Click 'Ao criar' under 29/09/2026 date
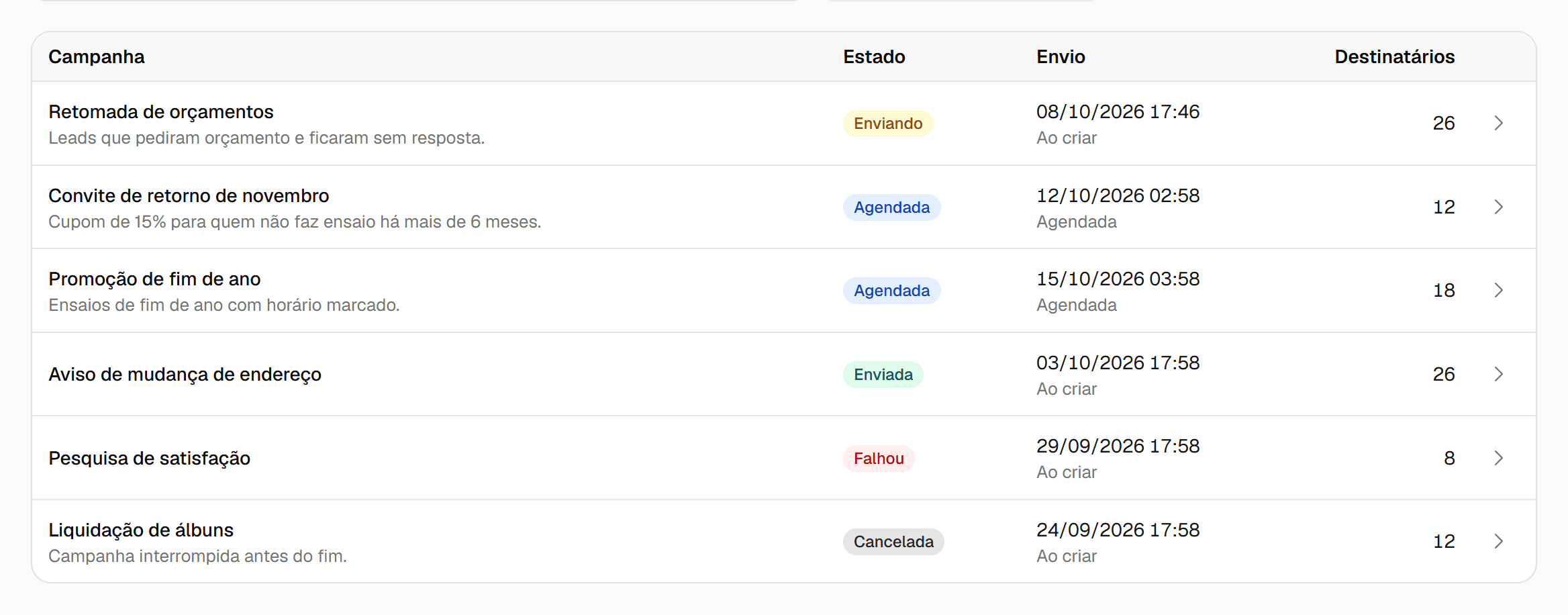 [x=1067, y=472]
